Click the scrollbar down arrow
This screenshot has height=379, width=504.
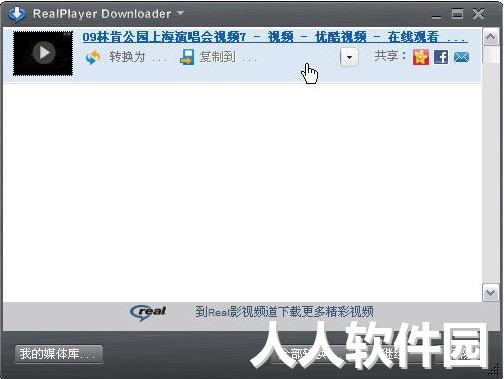click(x=490, y=293)
